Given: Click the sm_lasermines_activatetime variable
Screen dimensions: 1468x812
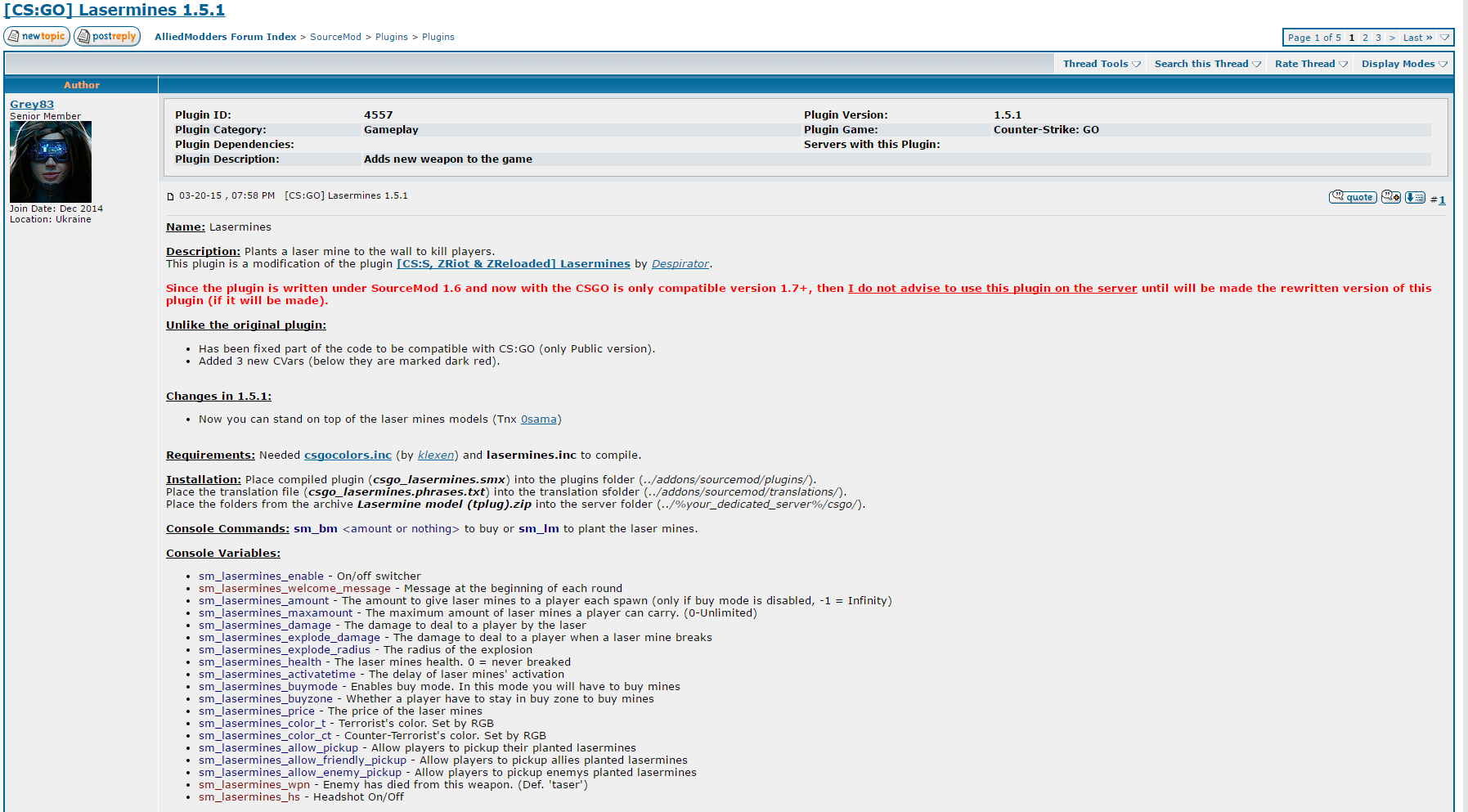Looking at the screenshot, I should point(277,674).
